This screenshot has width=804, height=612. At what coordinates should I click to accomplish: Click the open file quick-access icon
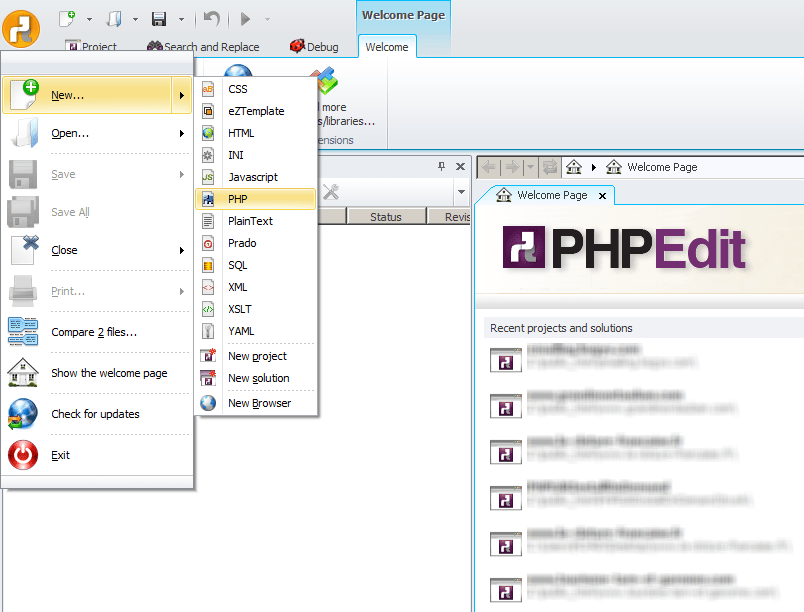click(114, 19)
